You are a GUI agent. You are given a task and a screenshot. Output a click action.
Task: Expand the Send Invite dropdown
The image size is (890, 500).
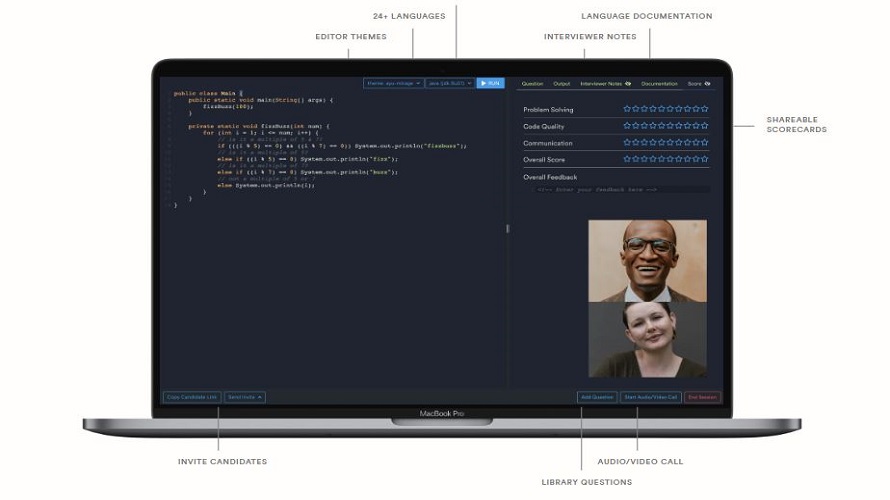(x=245, y=397)
